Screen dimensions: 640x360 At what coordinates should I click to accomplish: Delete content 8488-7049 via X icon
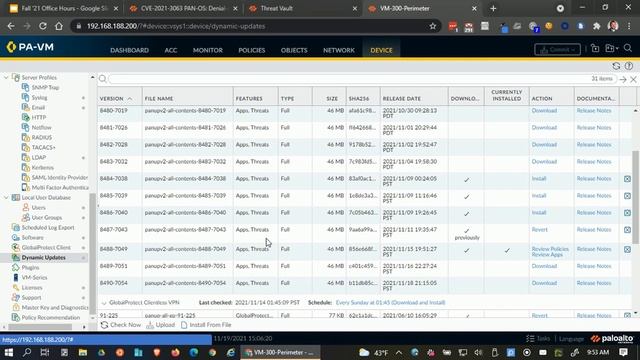627,249
